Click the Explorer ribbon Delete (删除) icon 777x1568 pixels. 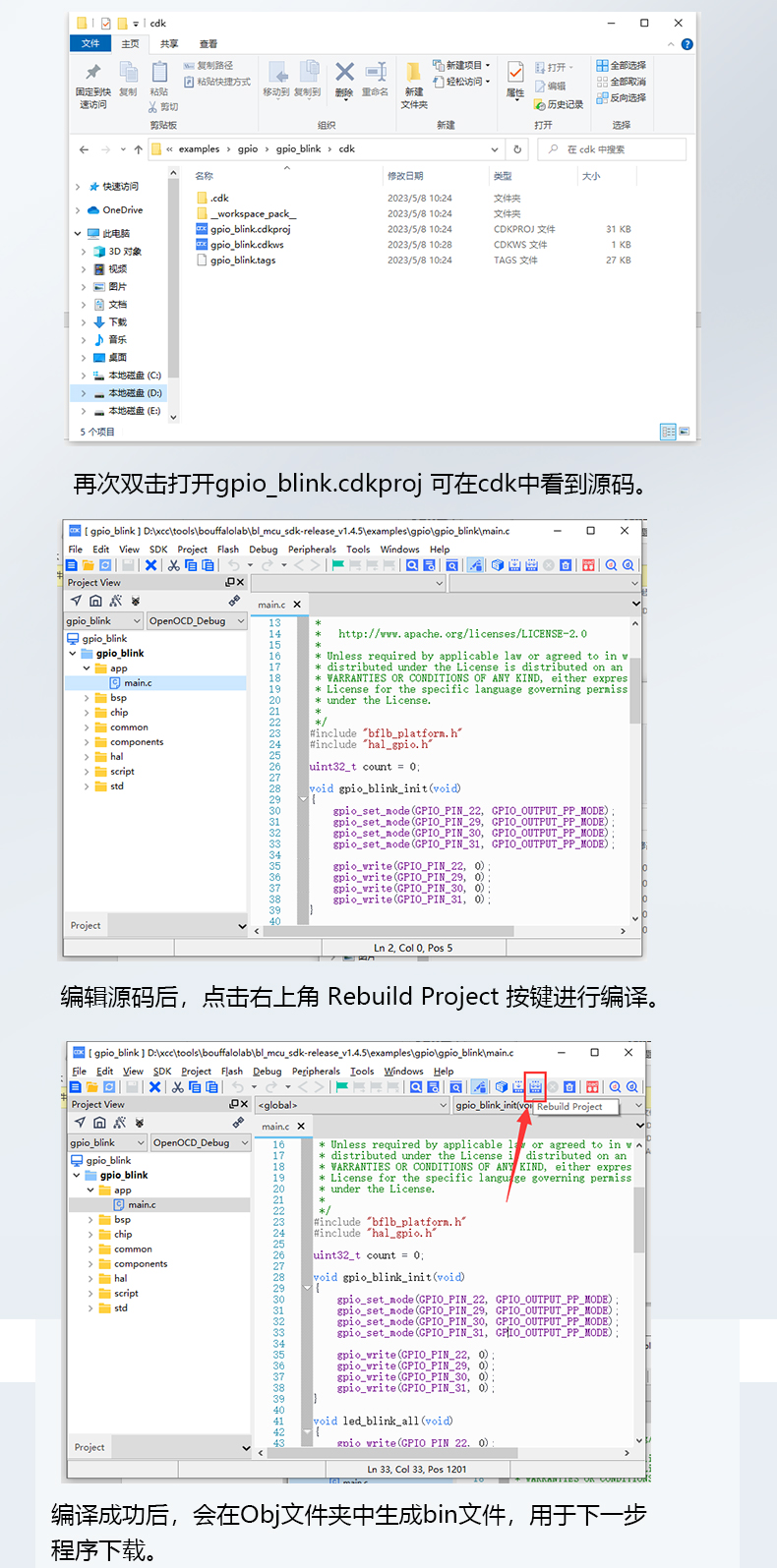(344, 79)
